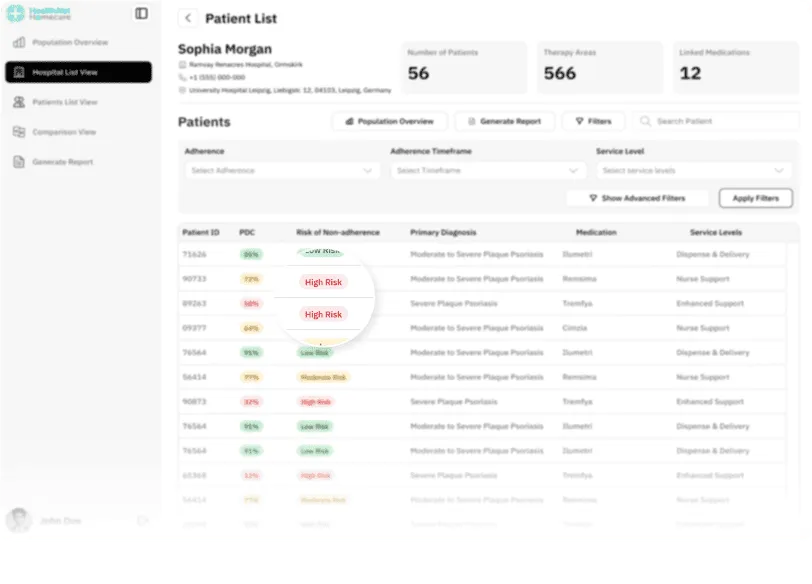Open the Select Adherence dropdown

click(x=280, y=170)
